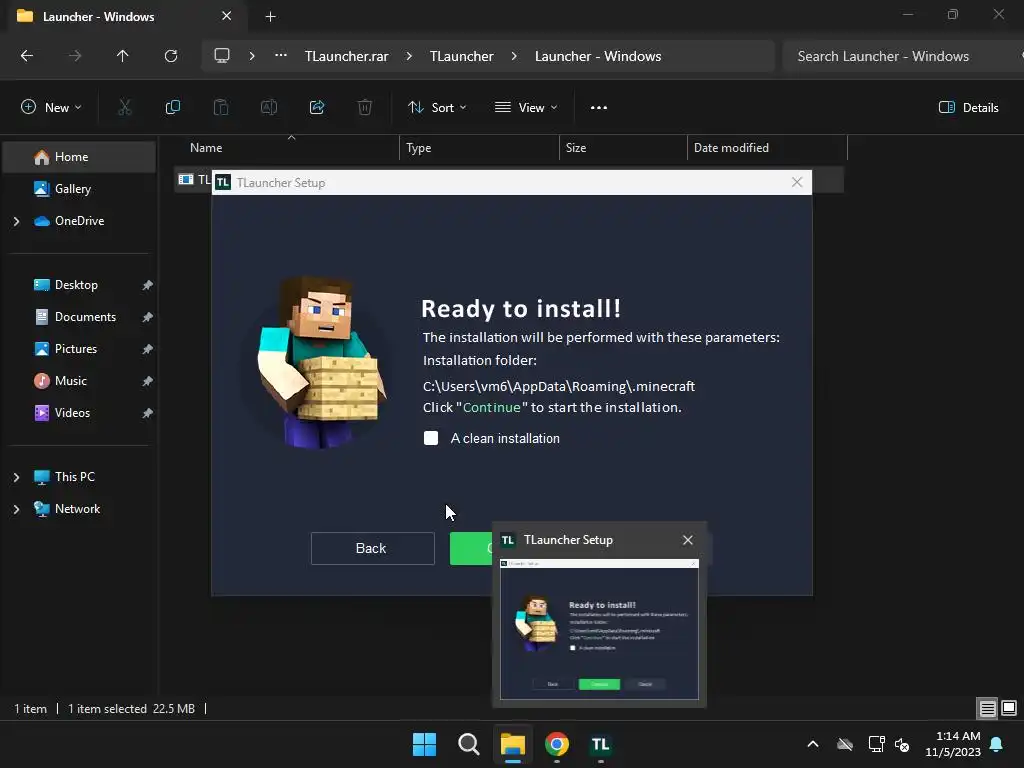This screenshot has height=768, width=1024.
Task: Open the New item dropdown in Explorer
Action: tap(52, 108)
